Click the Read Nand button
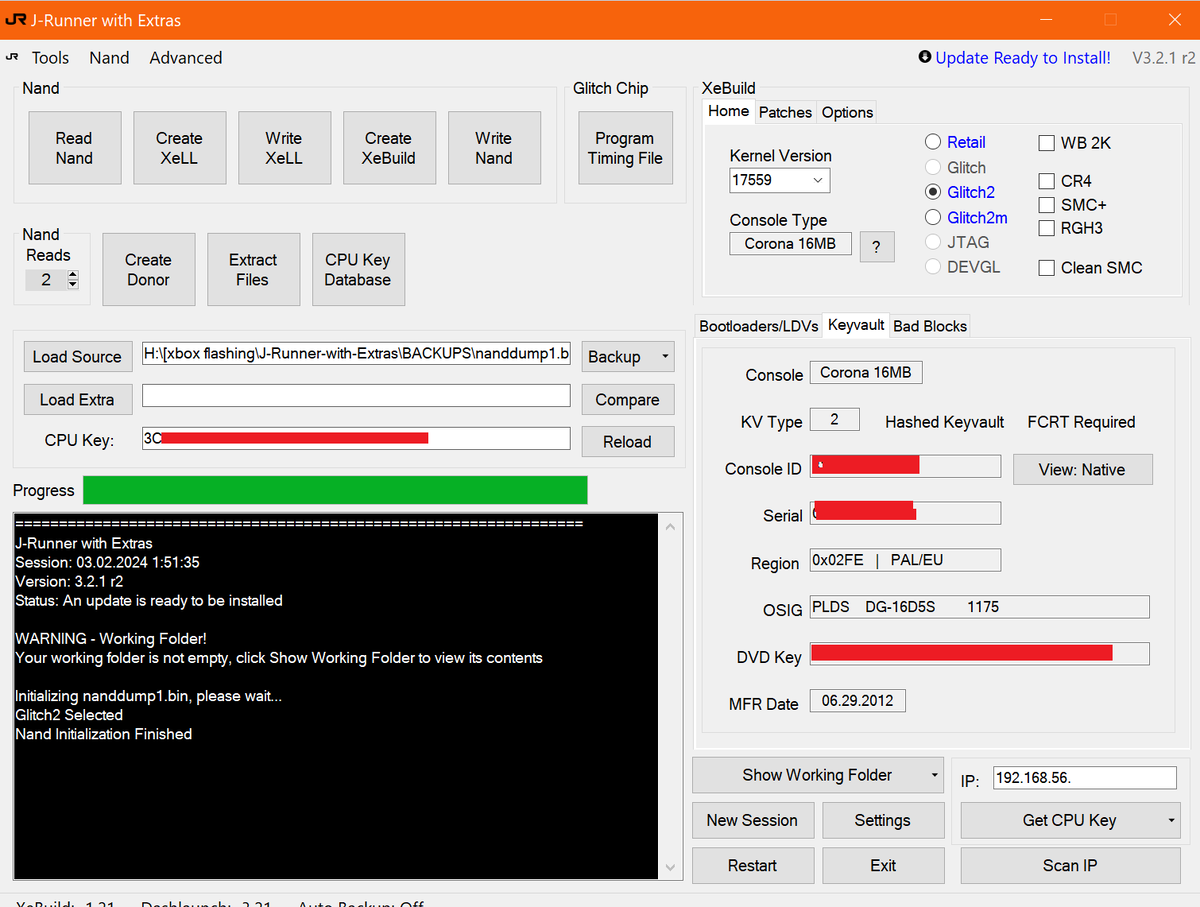 [74, 148]
